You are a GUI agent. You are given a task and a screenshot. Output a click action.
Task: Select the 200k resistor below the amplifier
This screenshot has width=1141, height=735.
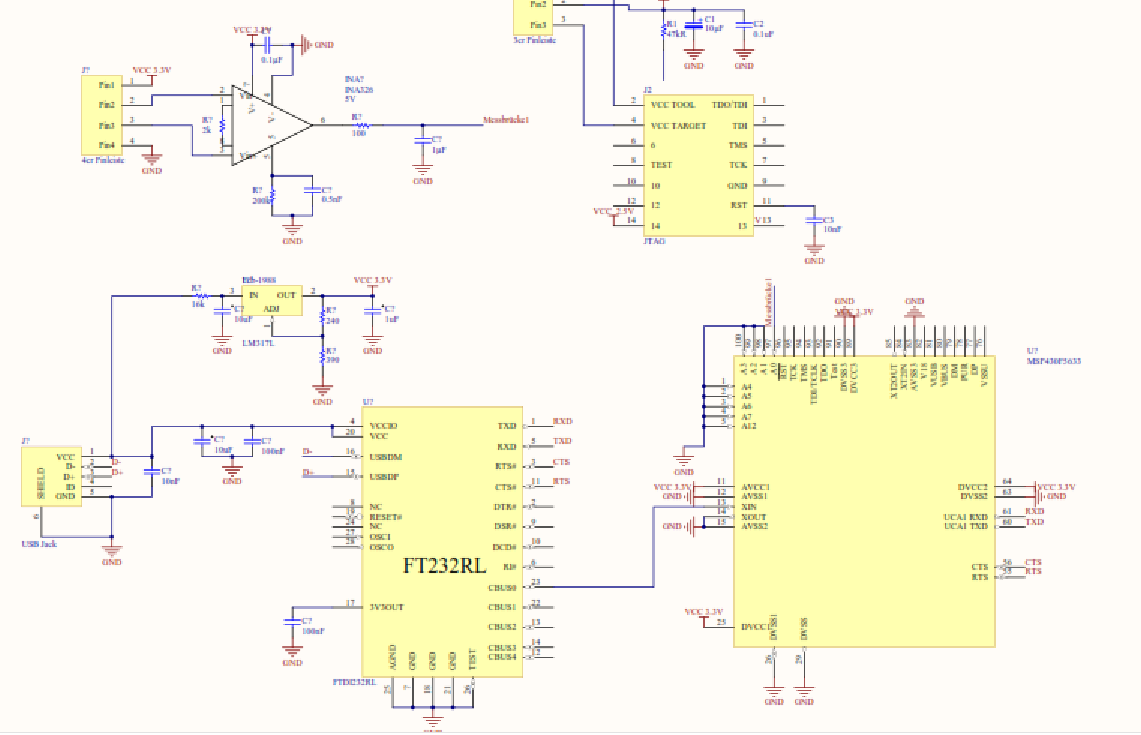coord(272,195)
